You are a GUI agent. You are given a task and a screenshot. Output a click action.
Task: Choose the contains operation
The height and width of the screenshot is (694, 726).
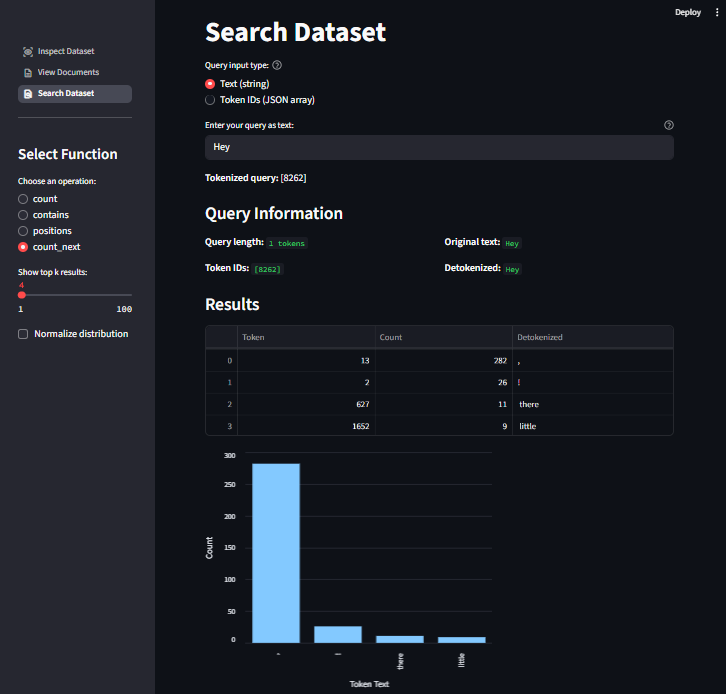tap(23, 215)
